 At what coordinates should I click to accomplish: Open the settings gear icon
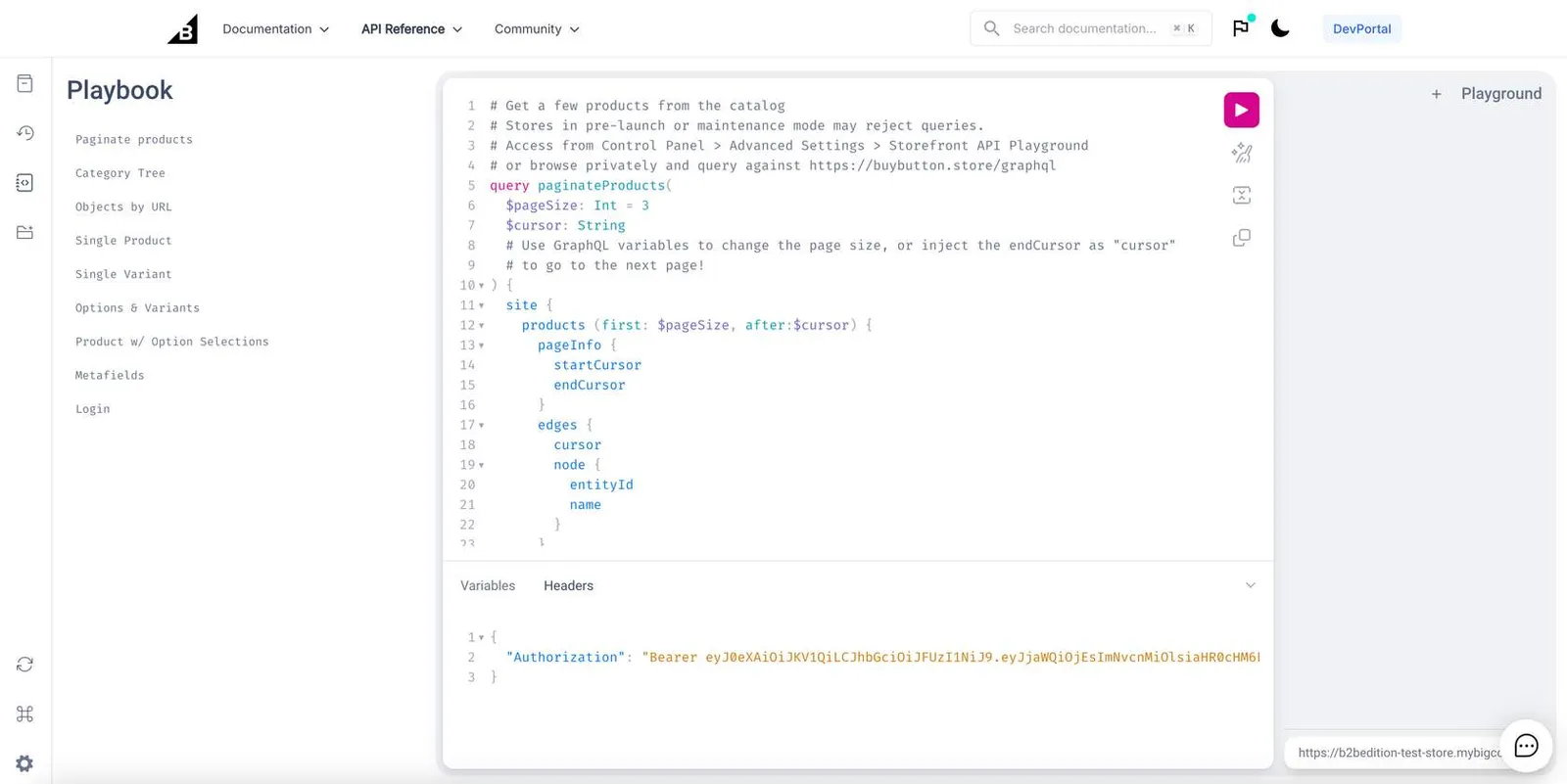coord(24,763)
